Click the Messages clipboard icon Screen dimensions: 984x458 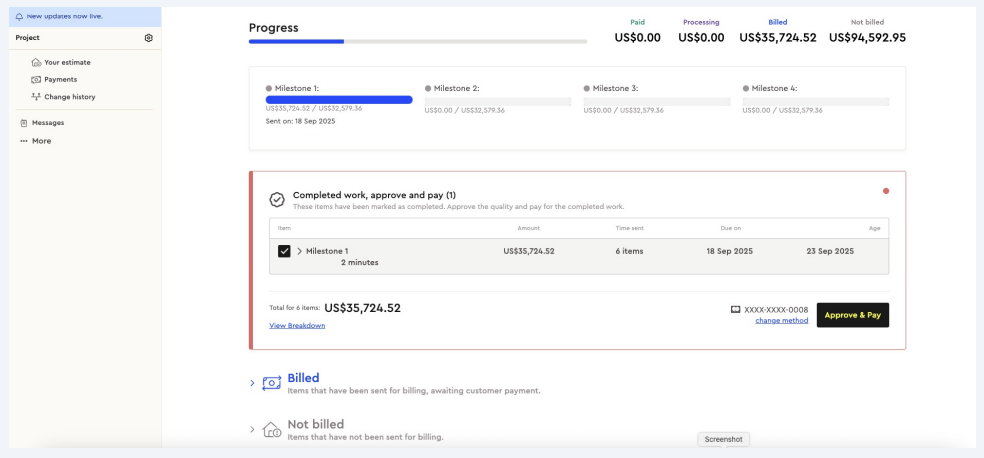tap(23, 123)
